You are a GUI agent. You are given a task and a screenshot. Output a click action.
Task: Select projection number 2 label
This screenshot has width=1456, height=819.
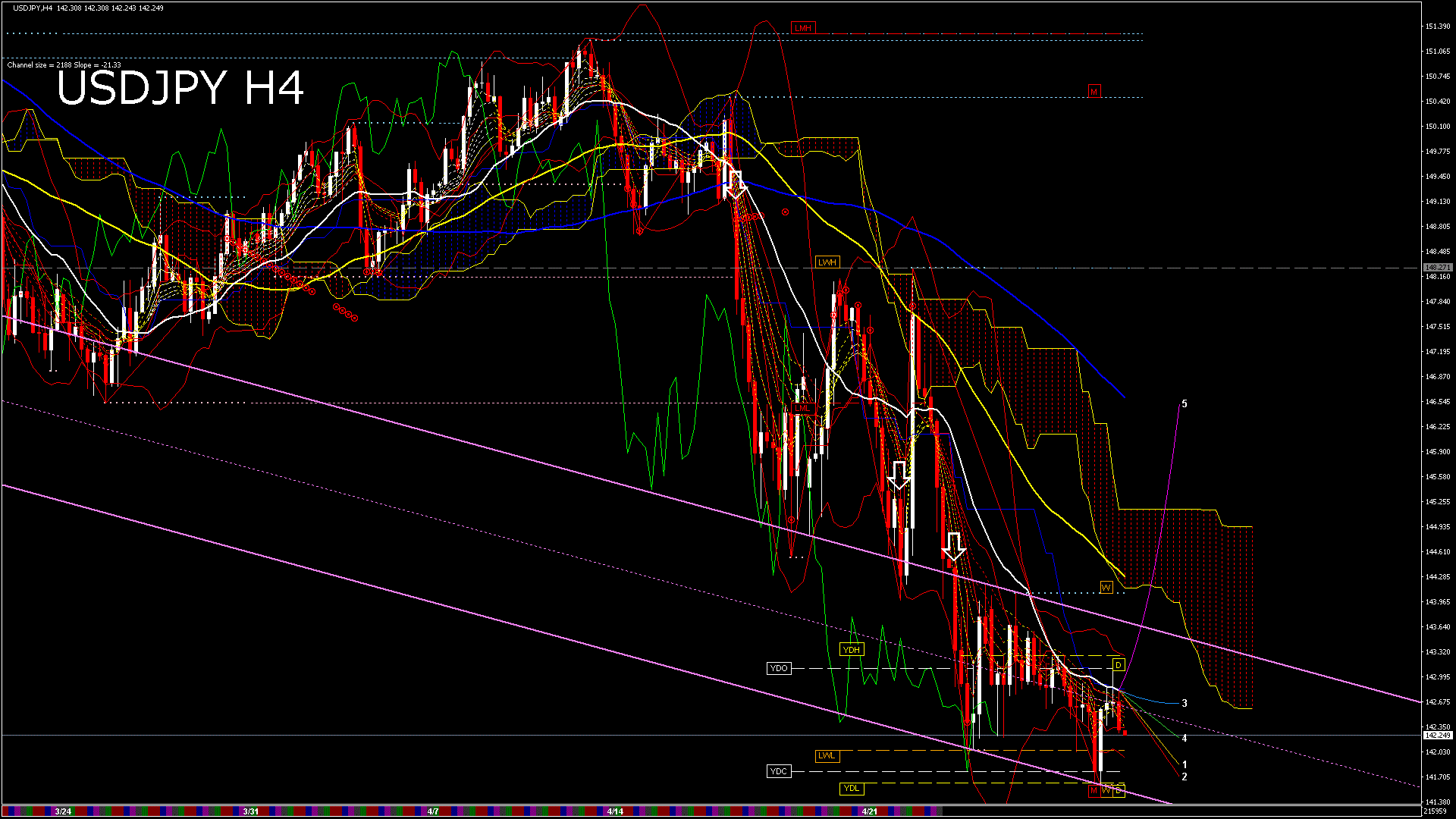click(x=1185, y=777)
